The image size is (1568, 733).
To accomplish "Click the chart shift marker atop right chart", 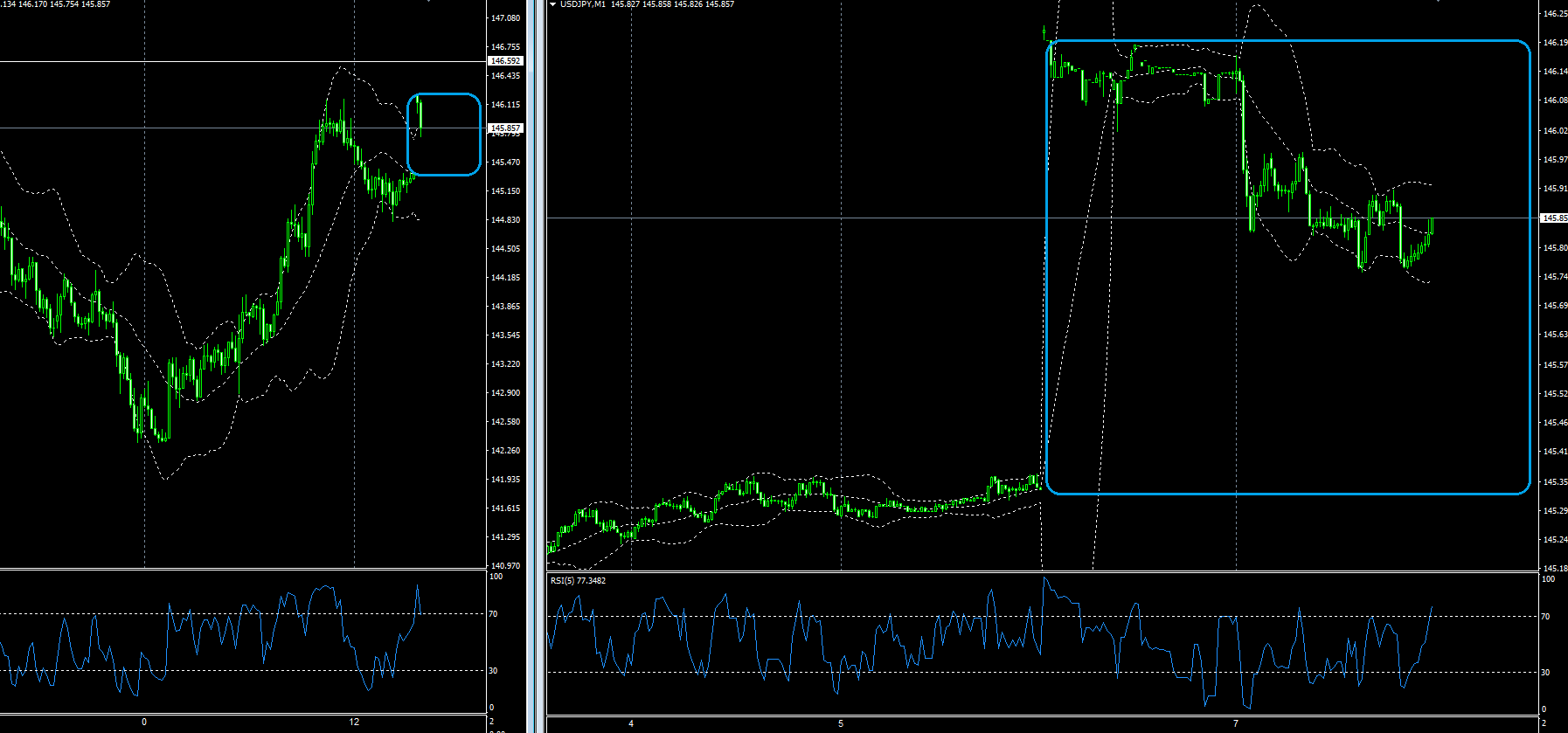I will pos(1438,1).
